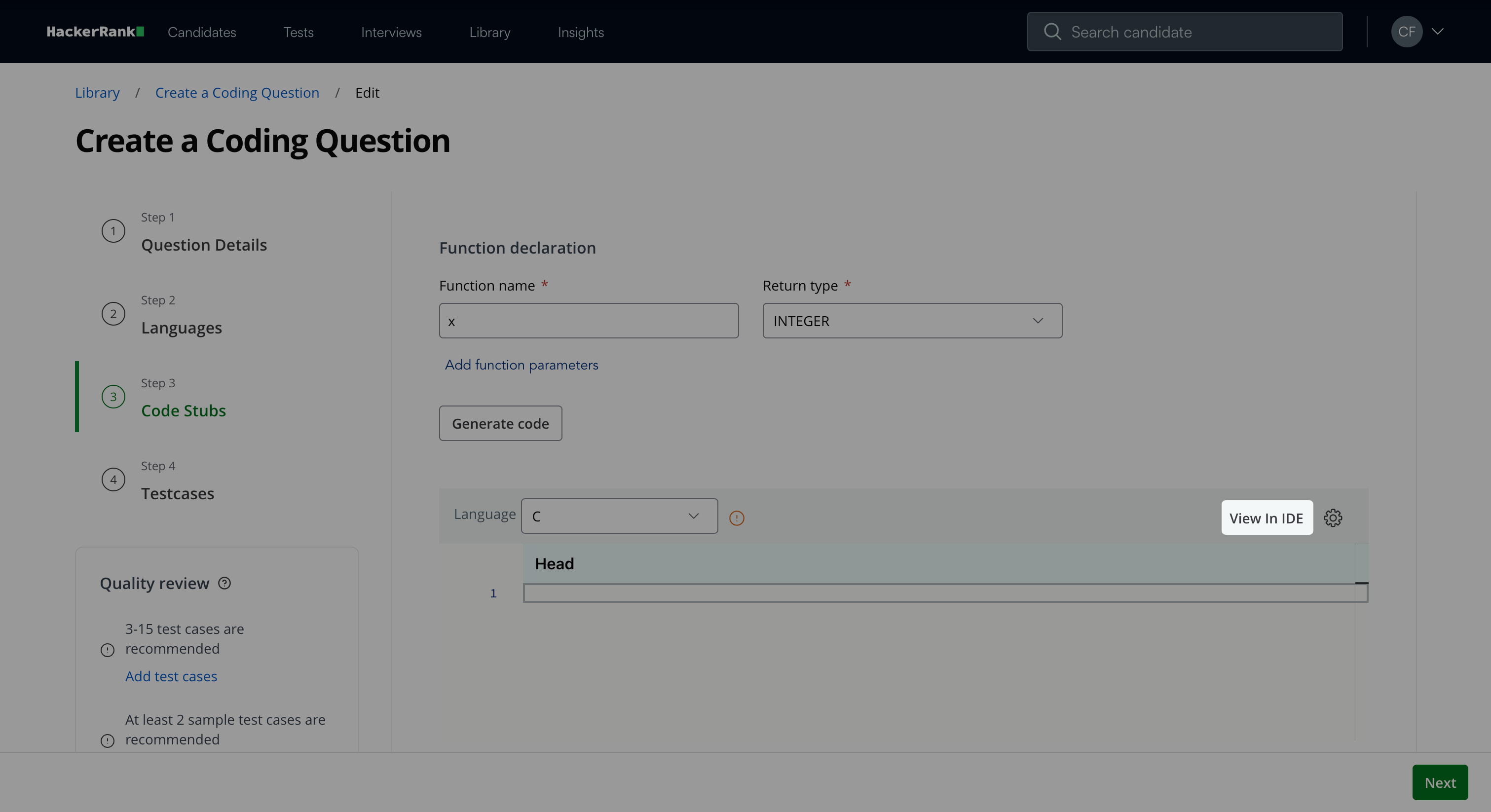Go to Step 2 Languages
1491x812 pixels.
(x=181, y=328)
